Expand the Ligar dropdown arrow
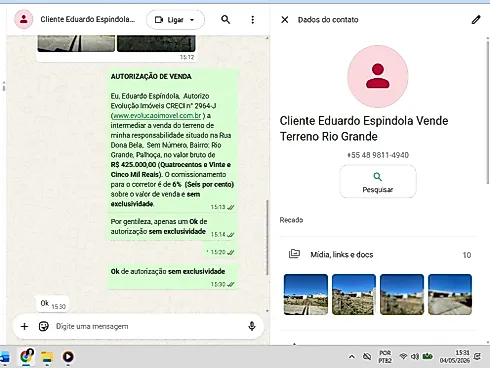490x368 pixels. point(192,20)
